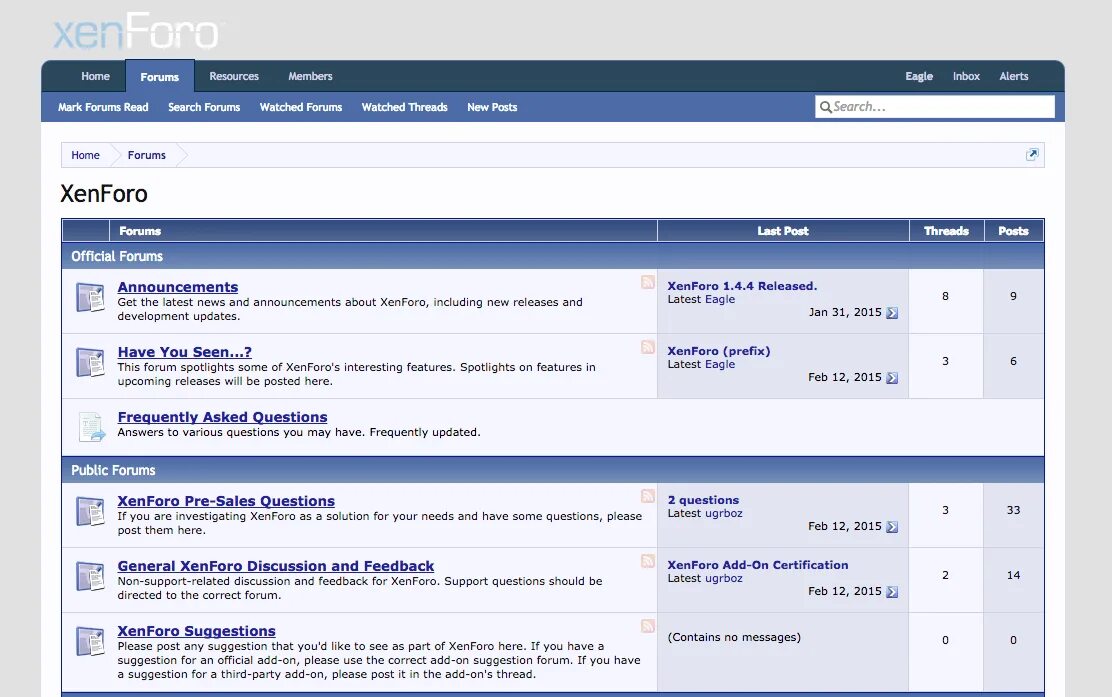
Task: Open the Alerts menu
Action: click(1013, 76)
